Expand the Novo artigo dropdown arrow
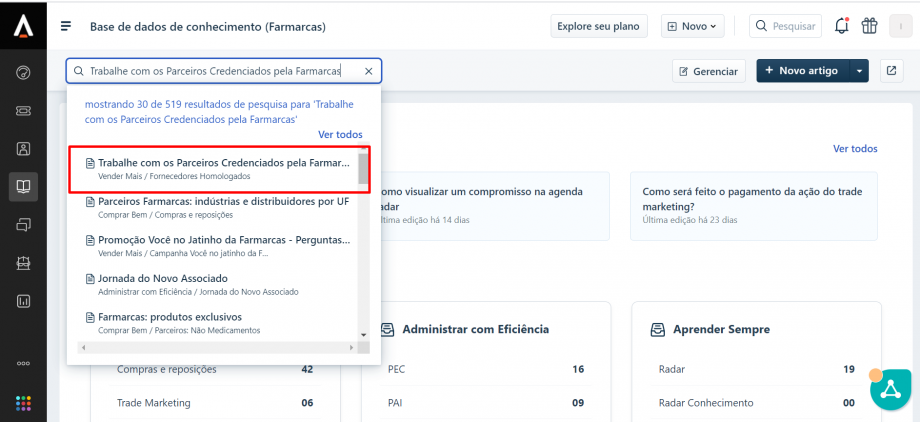920x422 pixels. [x=860, y=71]
